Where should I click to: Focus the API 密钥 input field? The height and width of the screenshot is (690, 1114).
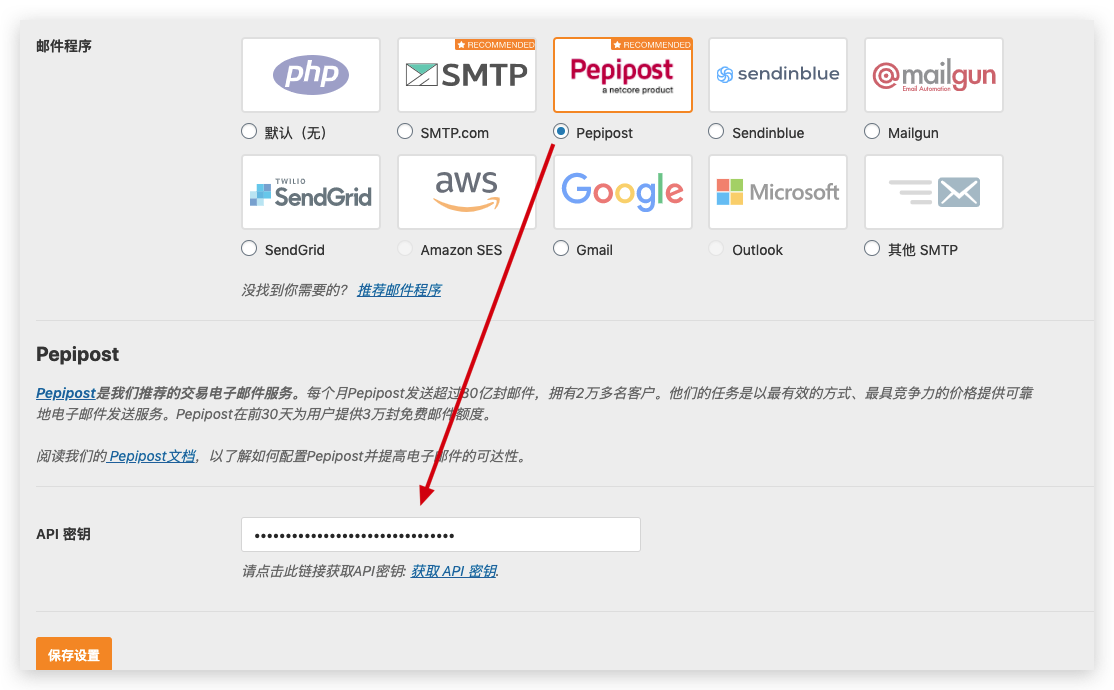click(x=440, y=535)
